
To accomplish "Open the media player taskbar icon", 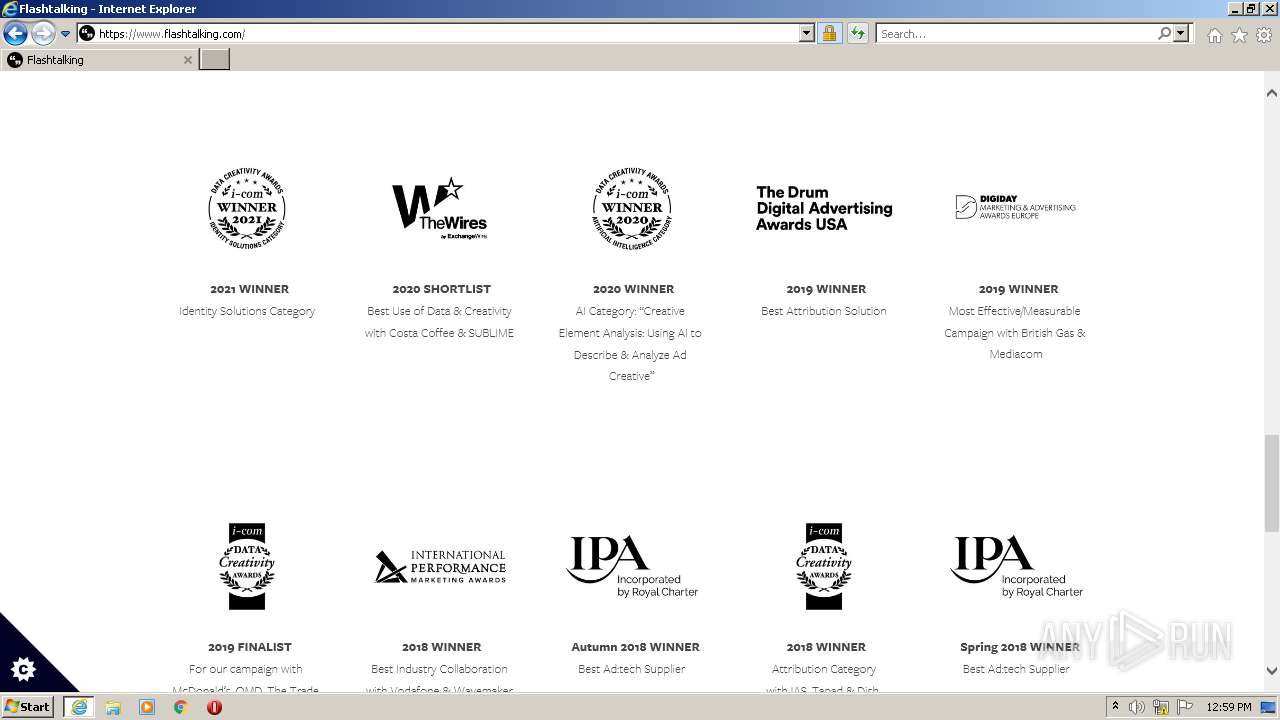I will 147,707.
